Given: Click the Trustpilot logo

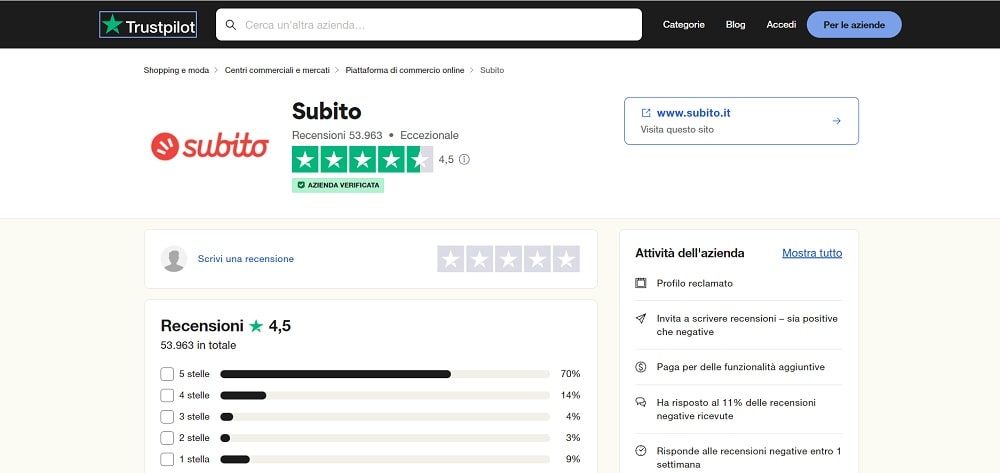Looking at the screenshot, I should point(148,25).
